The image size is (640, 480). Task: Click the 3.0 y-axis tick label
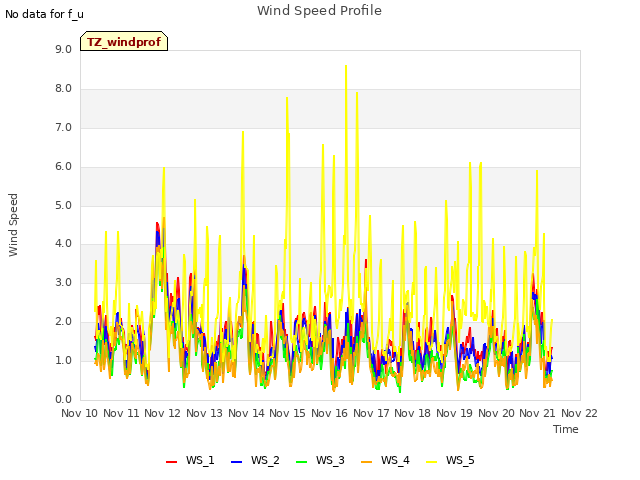pyautogui.click(x=63, y=283)
